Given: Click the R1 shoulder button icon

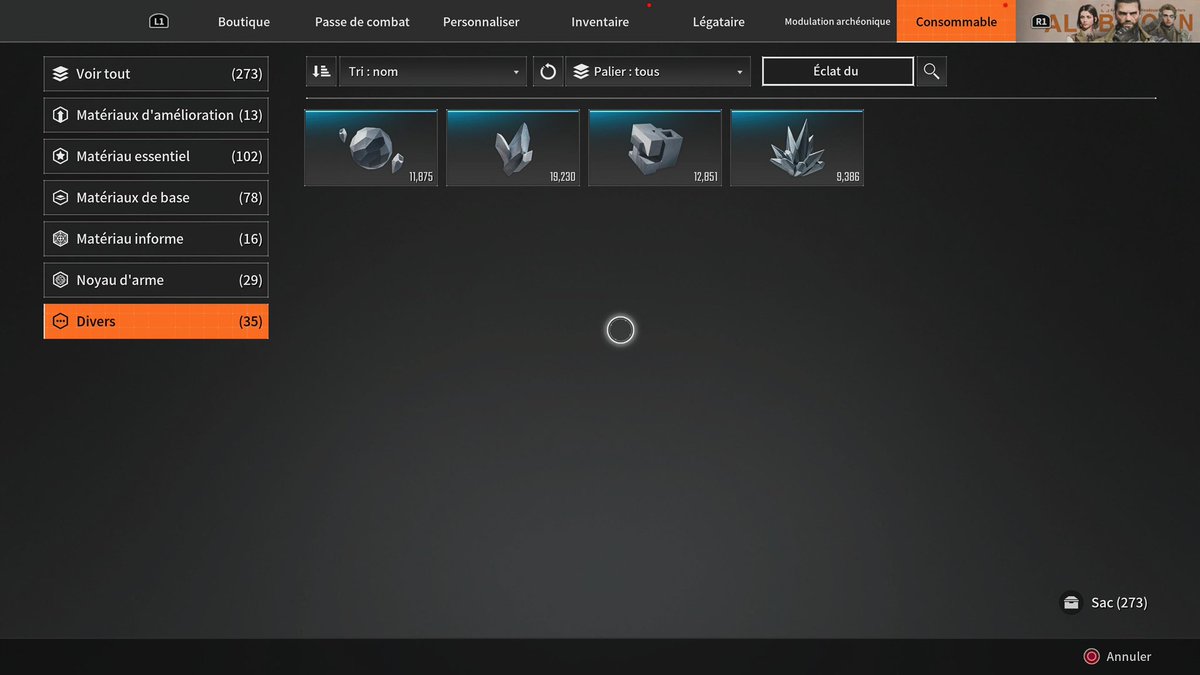Looking at the screenshot, I should tap(1041, 21).
